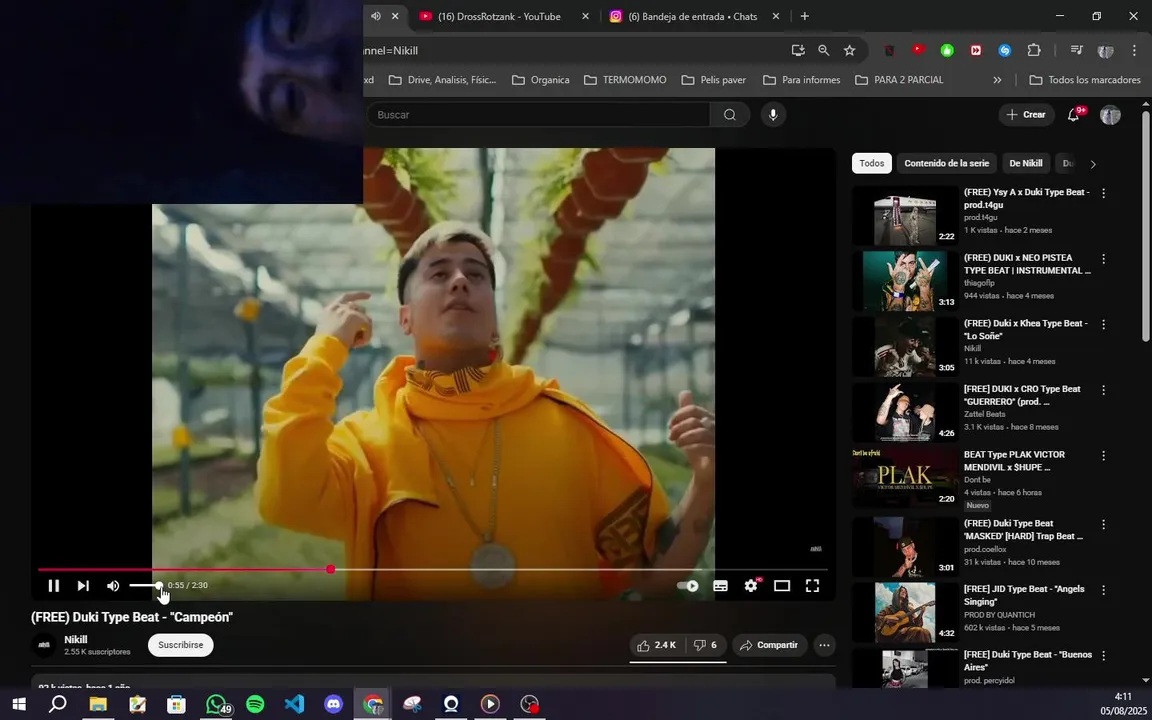Click the search magnifier button
Viewport: 1152px width, 720px height.
click(x=730, y=115)
